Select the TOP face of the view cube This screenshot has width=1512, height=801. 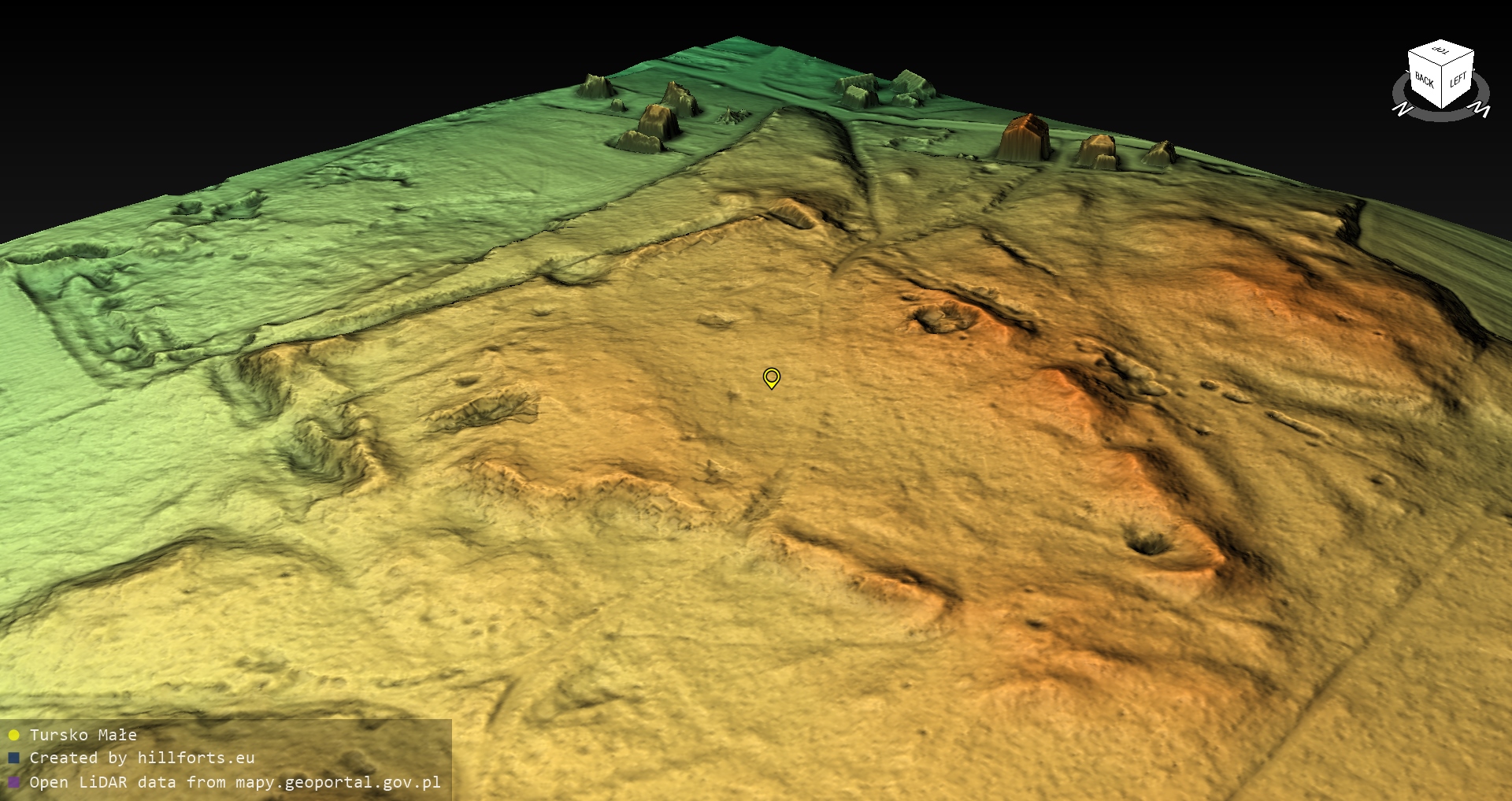click(1441, 52)
